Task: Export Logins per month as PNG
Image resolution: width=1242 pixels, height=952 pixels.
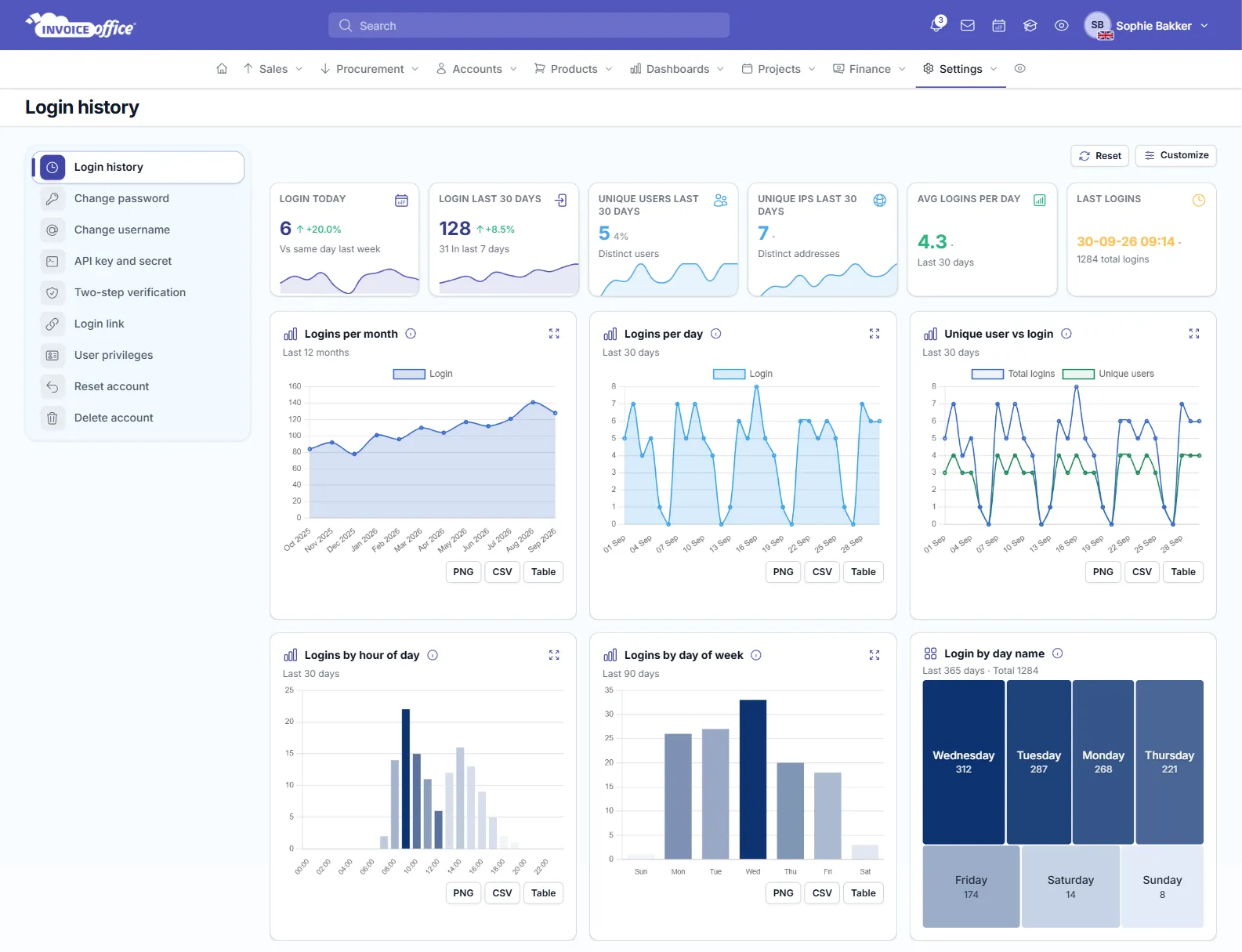Action: tap(463, 572)
